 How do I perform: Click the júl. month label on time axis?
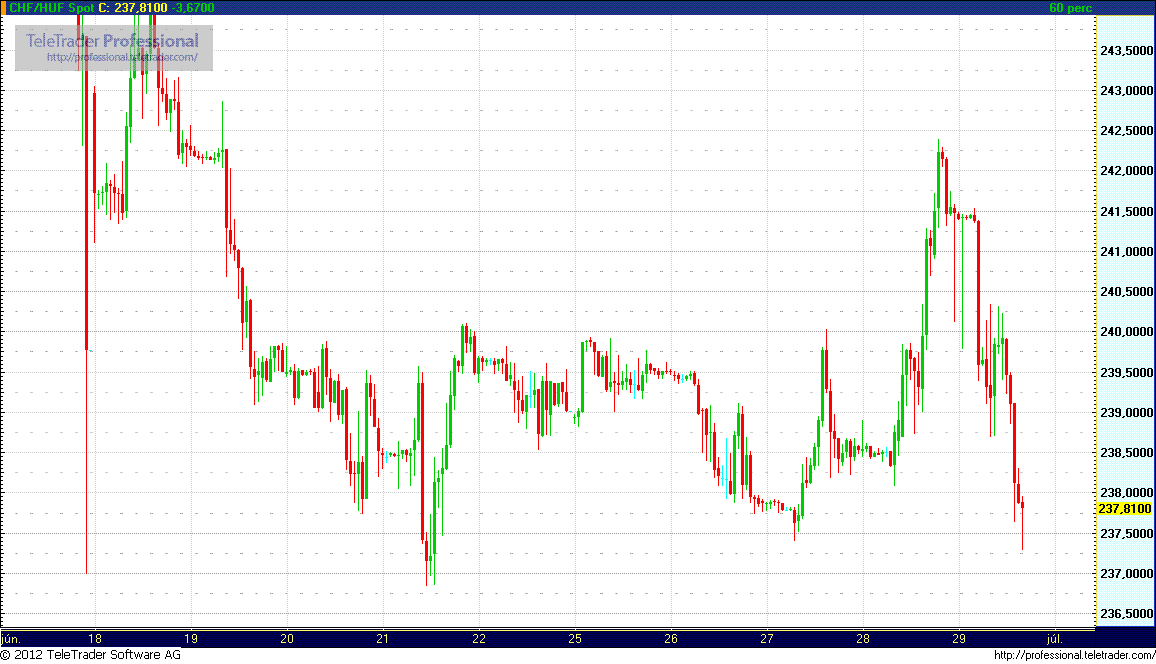(x=1055, y=639)
